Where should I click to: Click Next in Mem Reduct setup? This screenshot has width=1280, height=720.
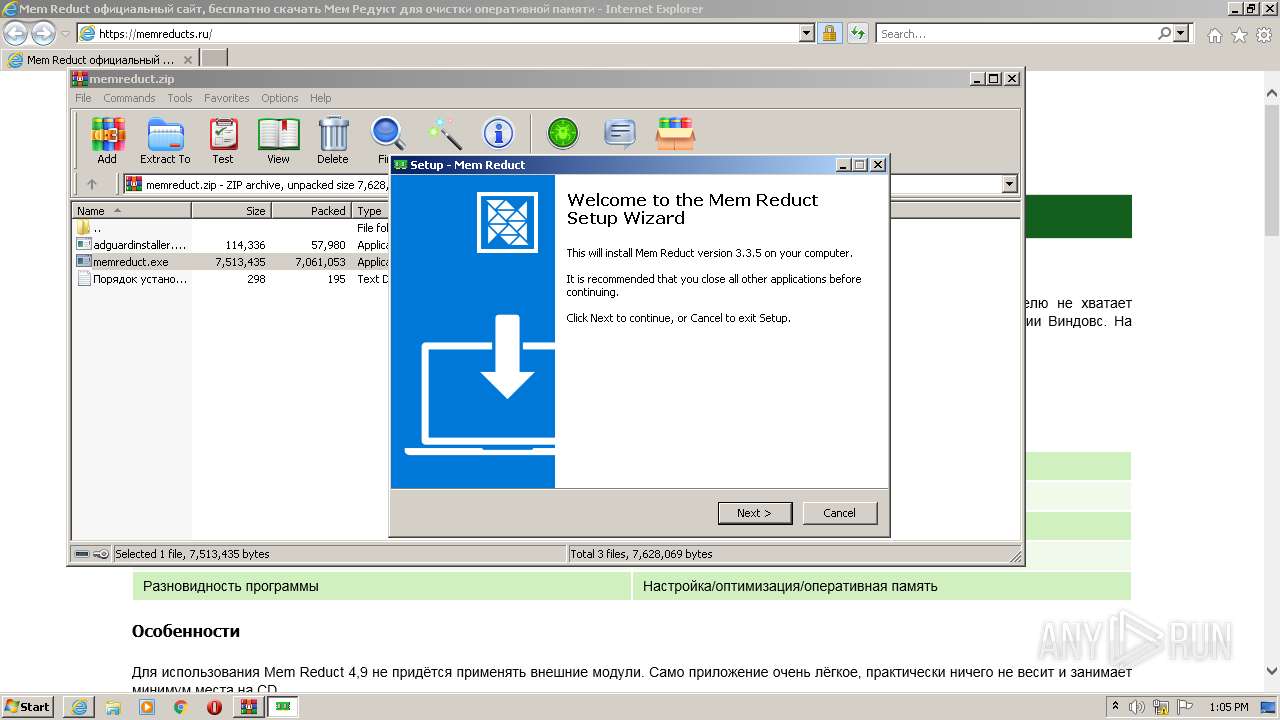click(x=755, y=513)
